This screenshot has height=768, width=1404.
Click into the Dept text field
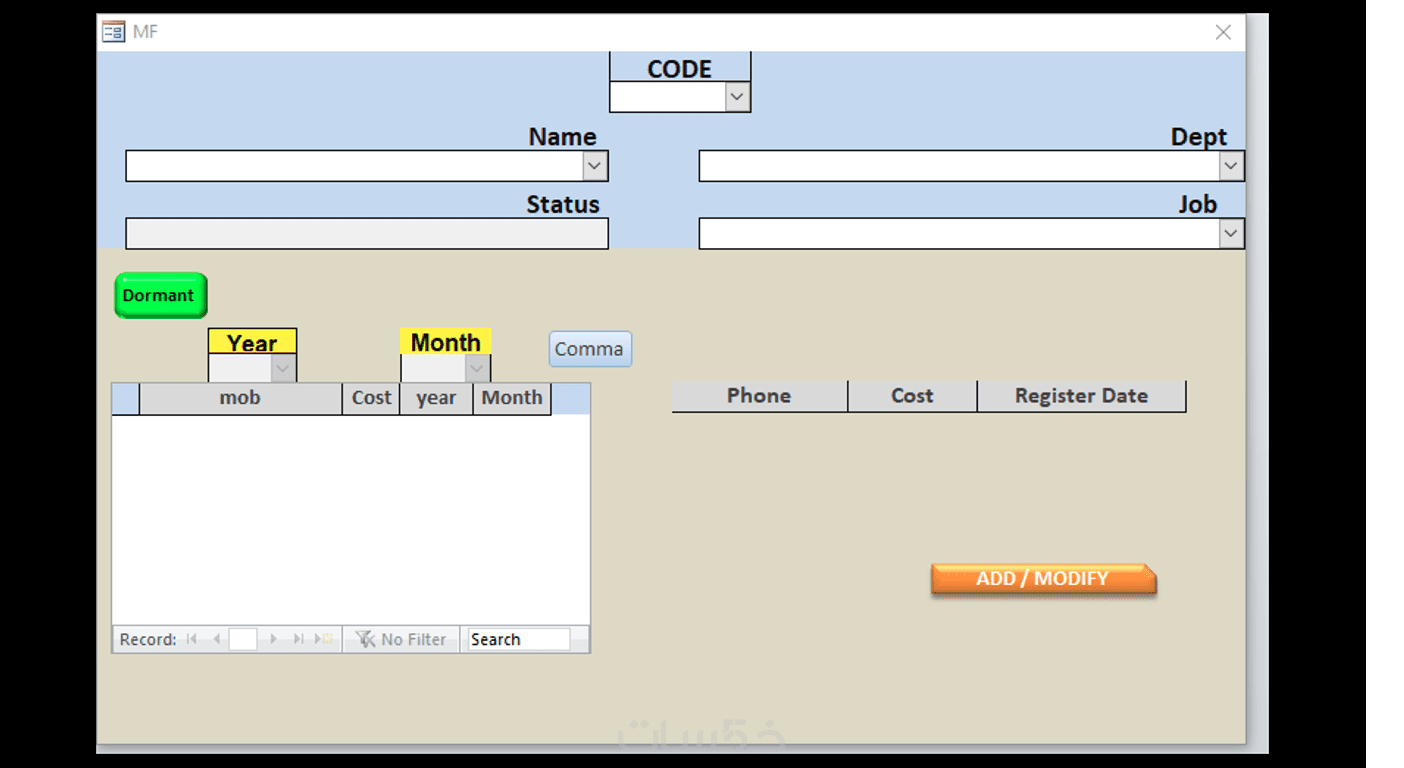[959, 166]
